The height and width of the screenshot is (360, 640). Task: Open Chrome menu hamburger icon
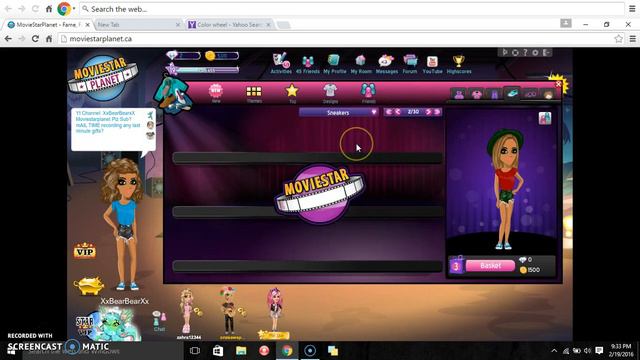pyautogui.click(x=633, y=39)
